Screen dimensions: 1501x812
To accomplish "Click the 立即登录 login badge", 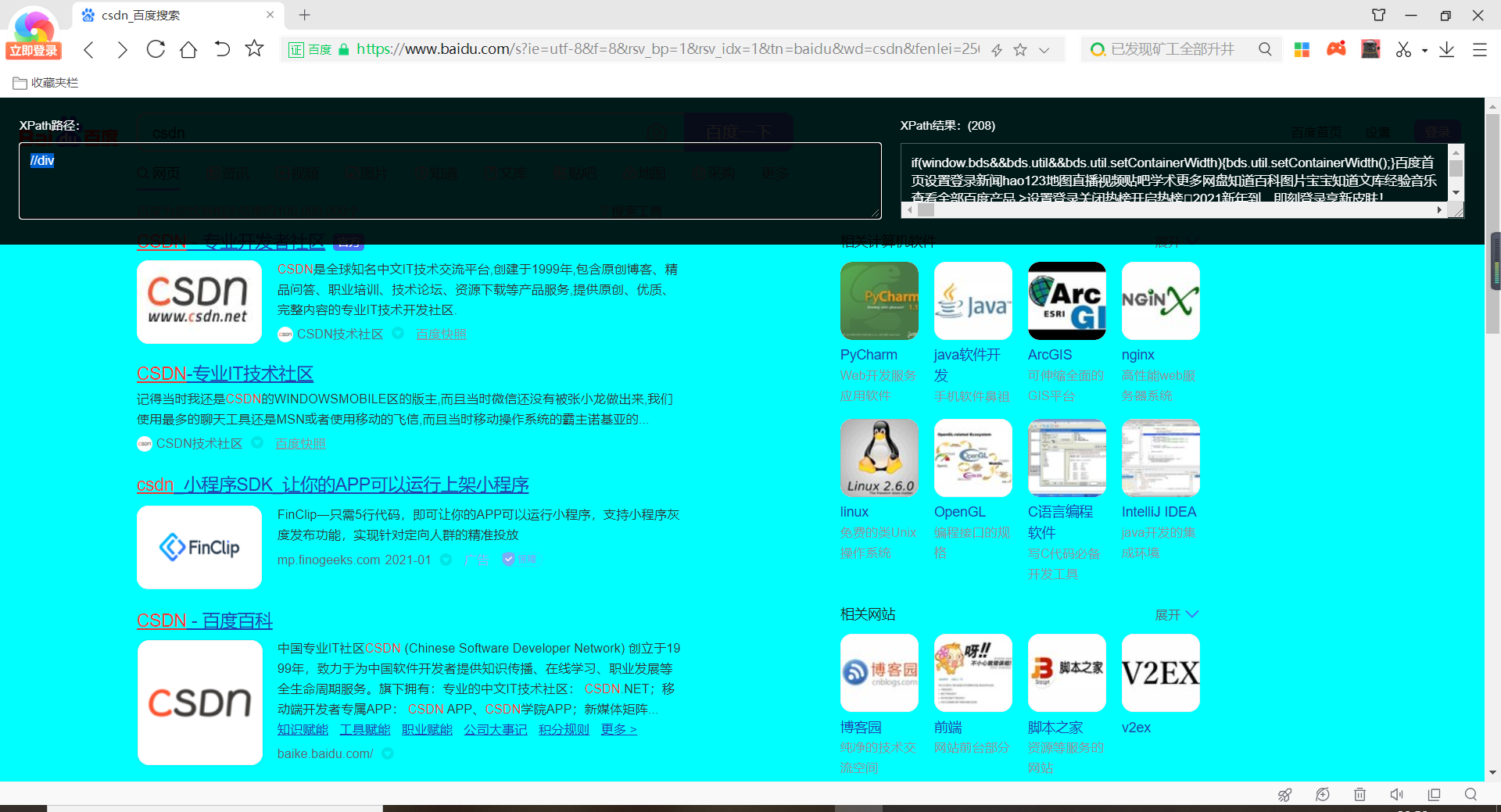I will pyautogui.click(x=33, y=51).
